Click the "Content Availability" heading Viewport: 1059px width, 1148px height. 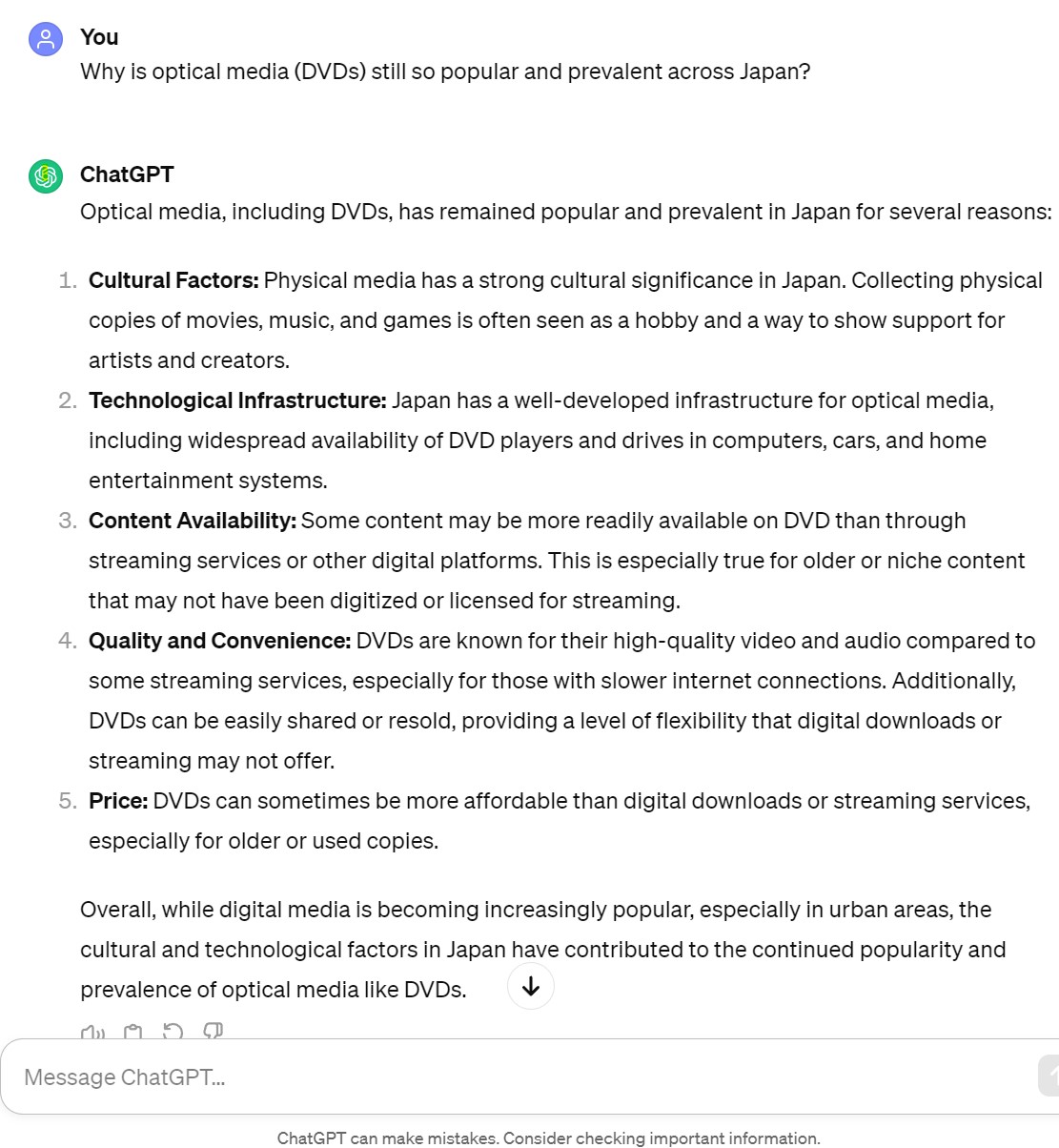(x=193, y=521)
